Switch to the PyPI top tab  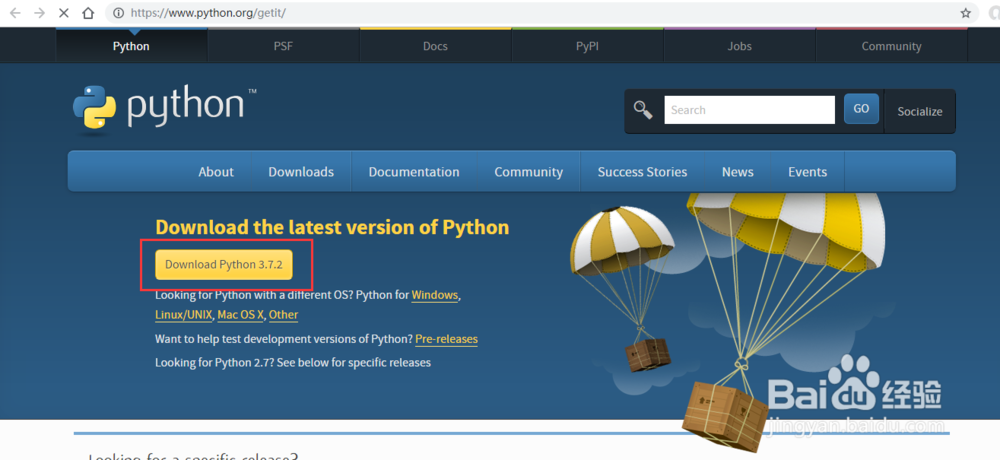pyautogui.click(x=587, y=46)
